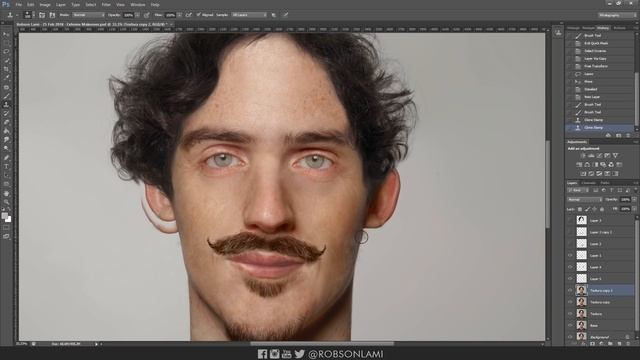
Task: Open the Opacity slider arrow in options bar
Action: [137, 15]
